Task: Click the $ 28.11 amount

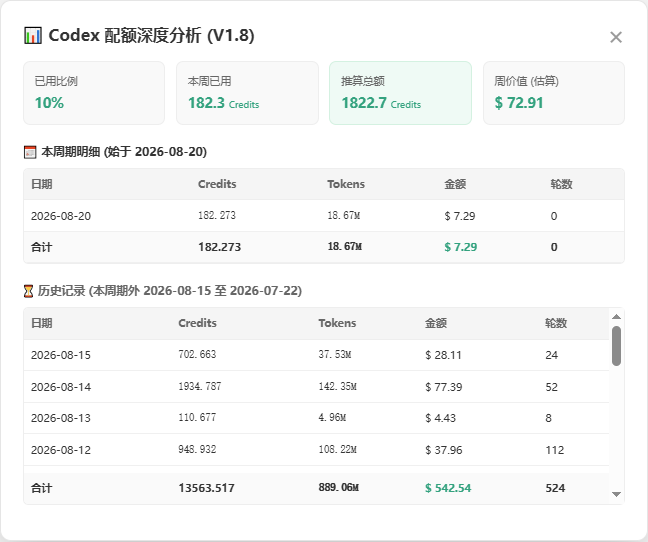Action: [x=443, y=355]
